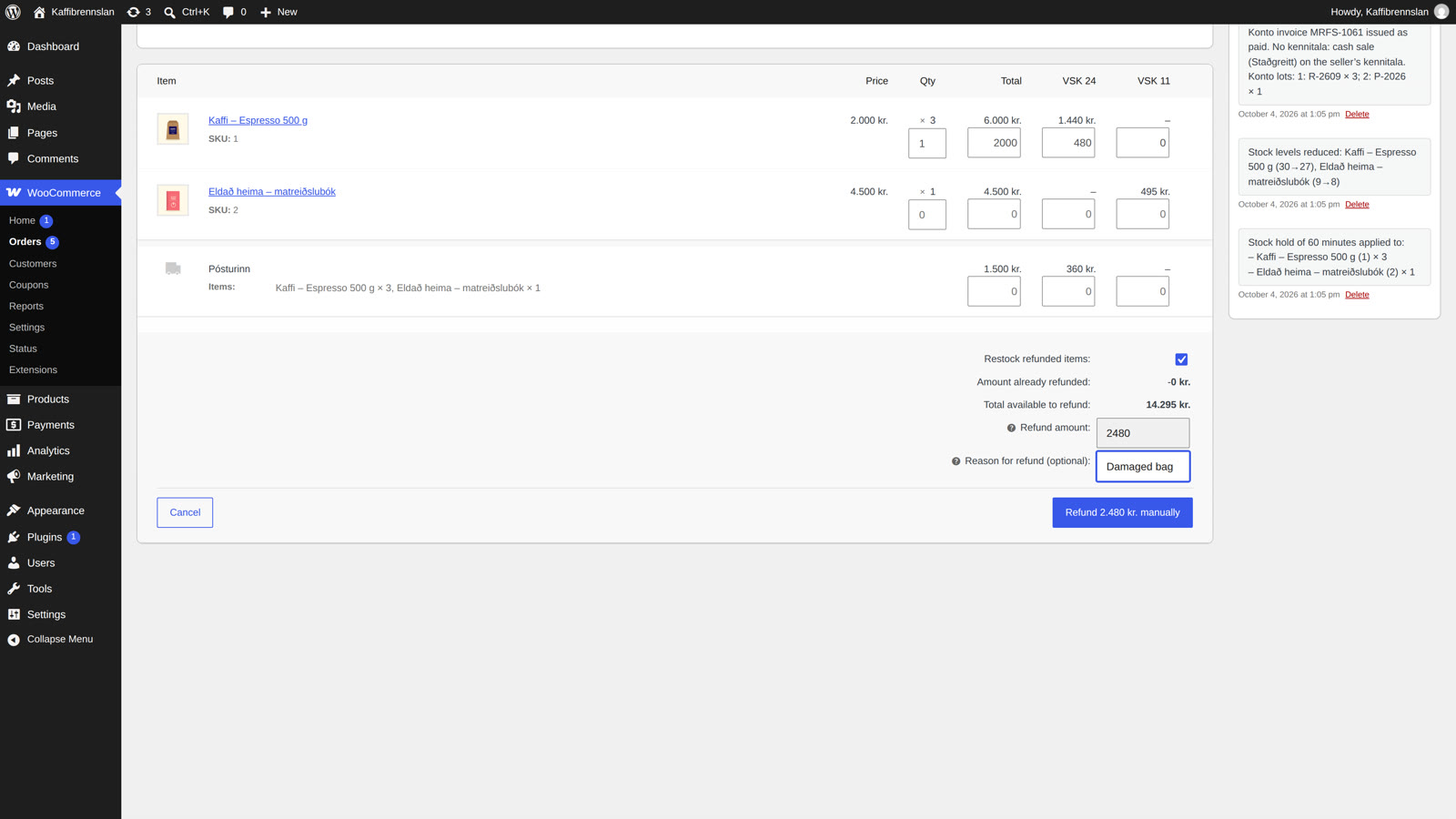Open the Analytics menu
The image size is (1456, 819).
[x=60, y=450]
